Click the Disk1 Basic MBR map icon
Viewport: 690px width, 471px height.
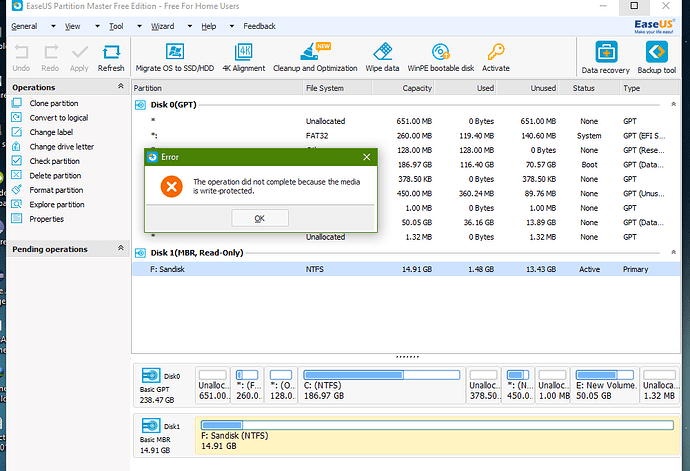click(x=151, y=426)
